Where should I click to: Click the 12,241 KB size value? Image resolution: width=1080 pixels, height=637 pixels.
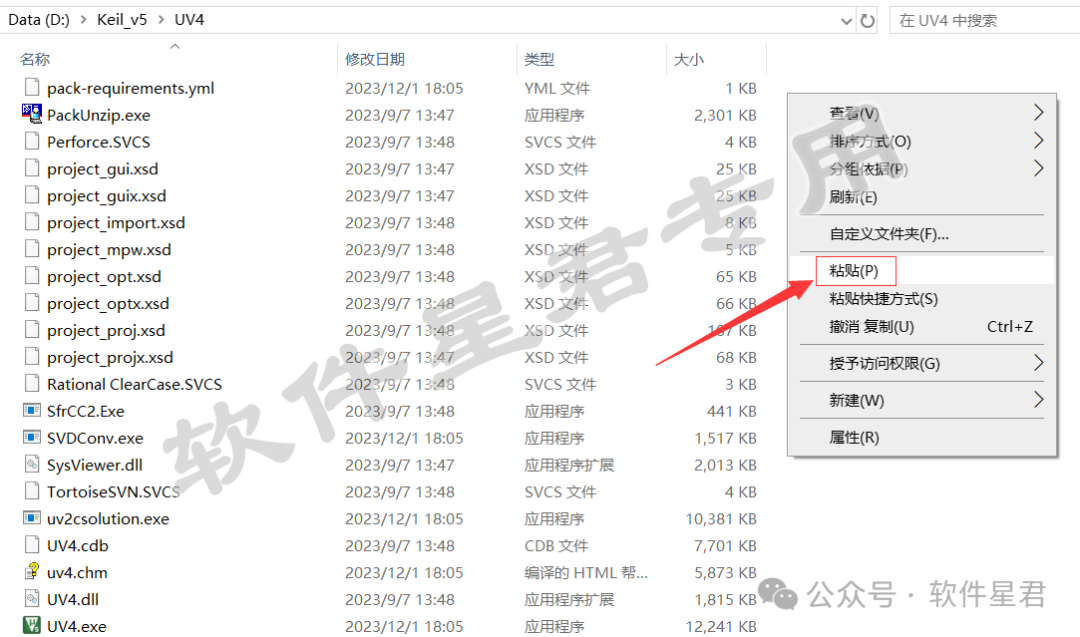(x=721, y=626)
